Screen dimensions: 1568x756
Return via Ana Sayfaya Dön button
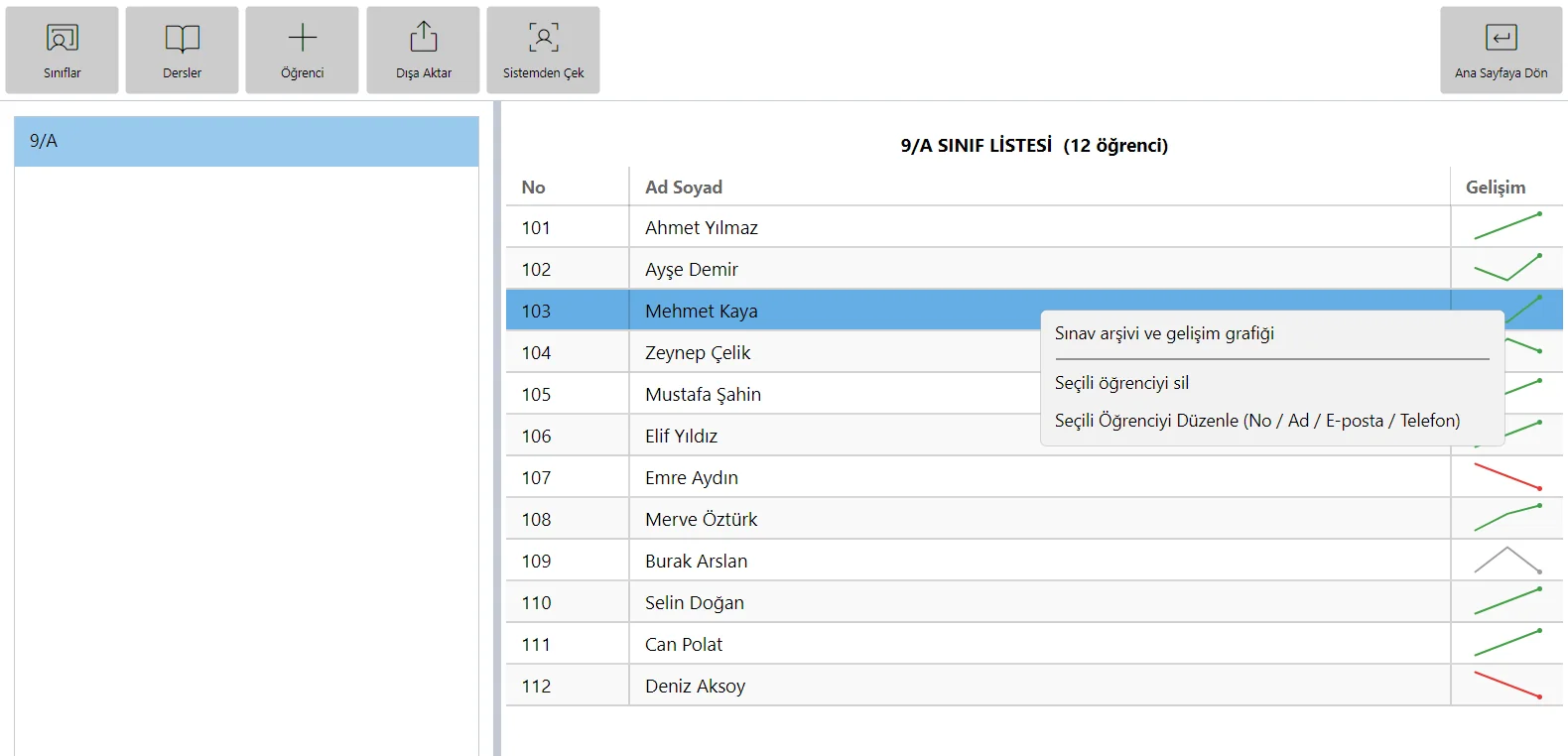[x=1502, y=50]
